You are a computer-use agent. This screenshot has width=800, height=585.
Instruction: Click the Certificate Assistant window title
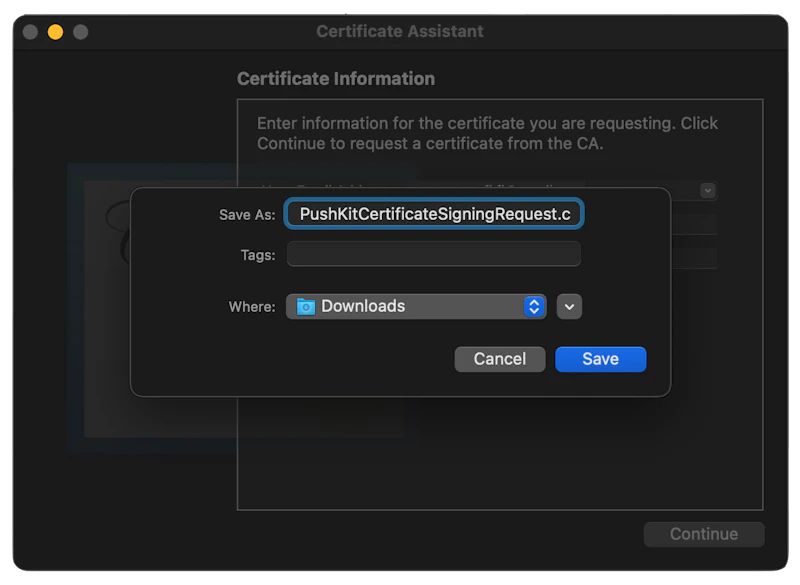click(x=400, y=31)
